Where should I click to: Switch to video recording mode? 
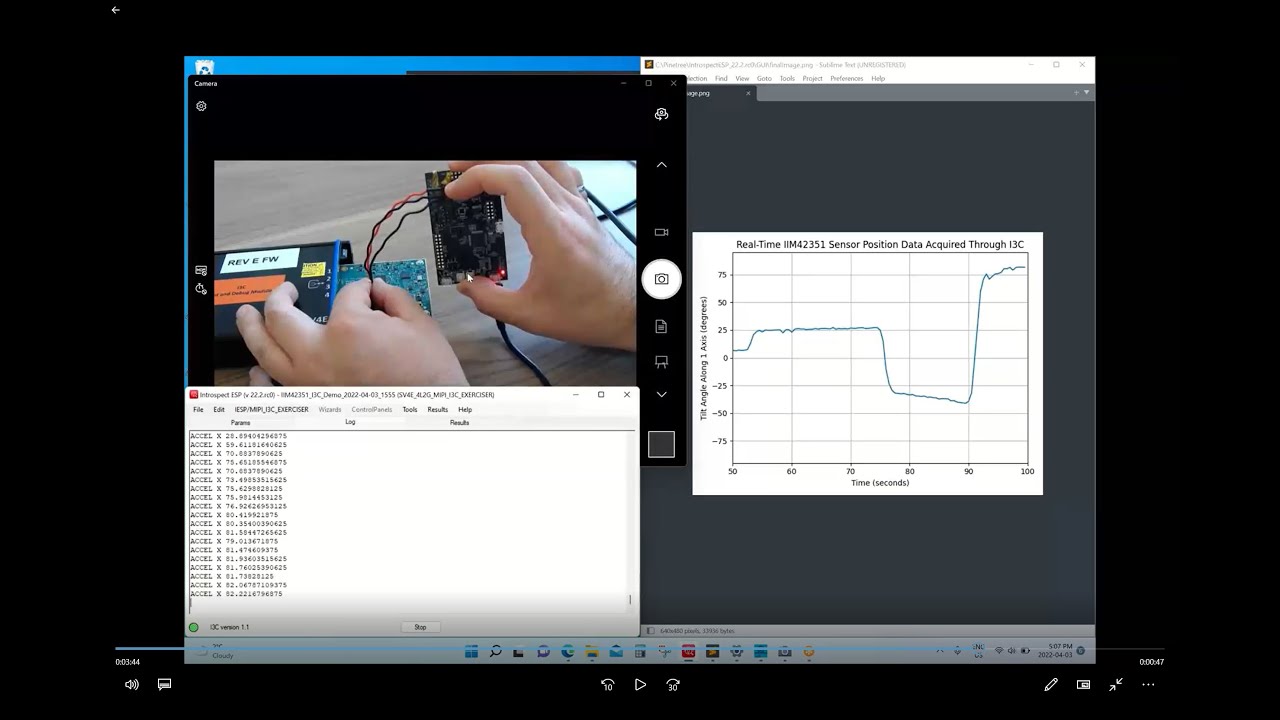[661, 232]
